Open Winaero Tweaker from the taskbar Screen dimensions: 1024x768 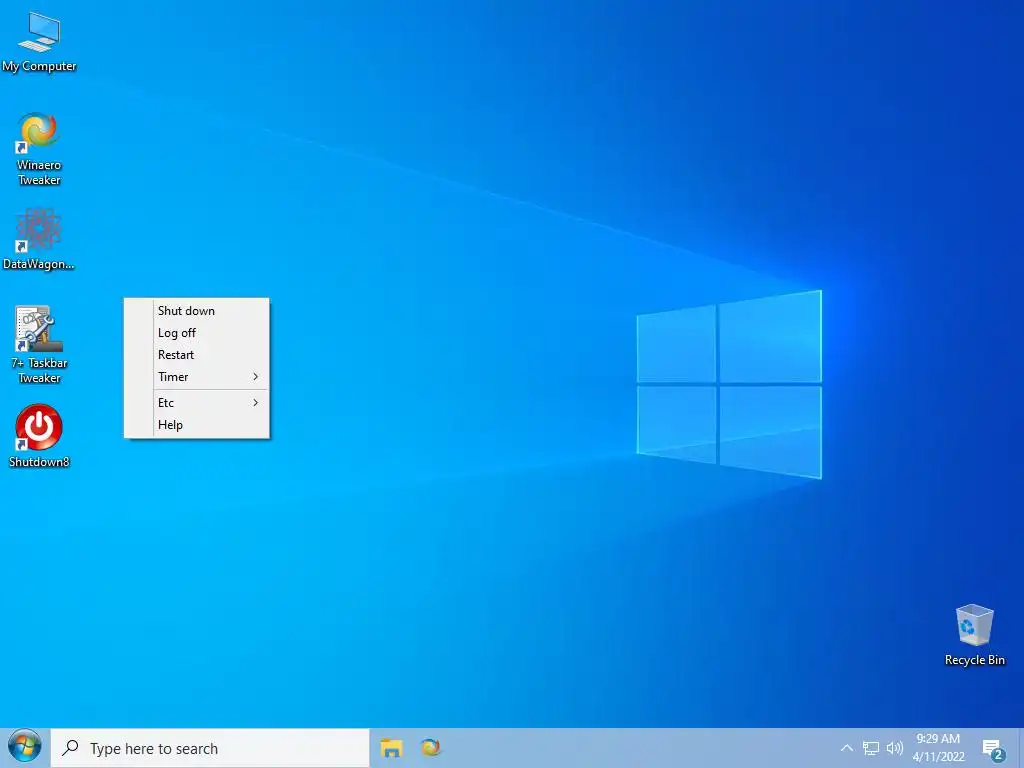[x=431, y=748]
